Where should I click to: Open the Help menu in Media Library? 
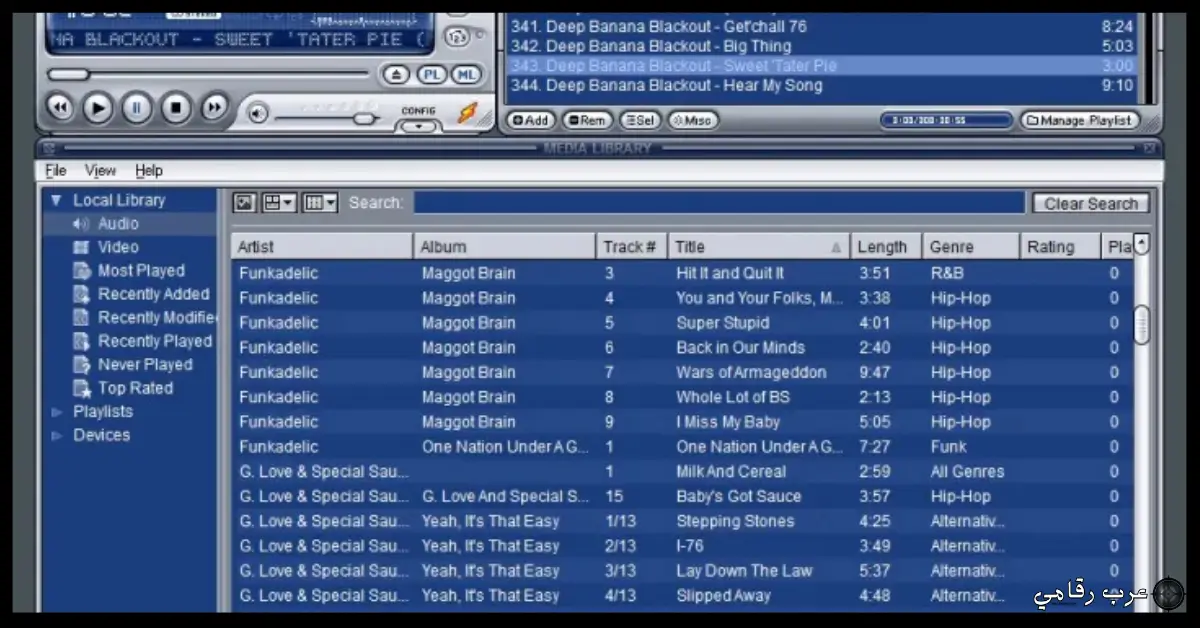(x=149, y=171)
